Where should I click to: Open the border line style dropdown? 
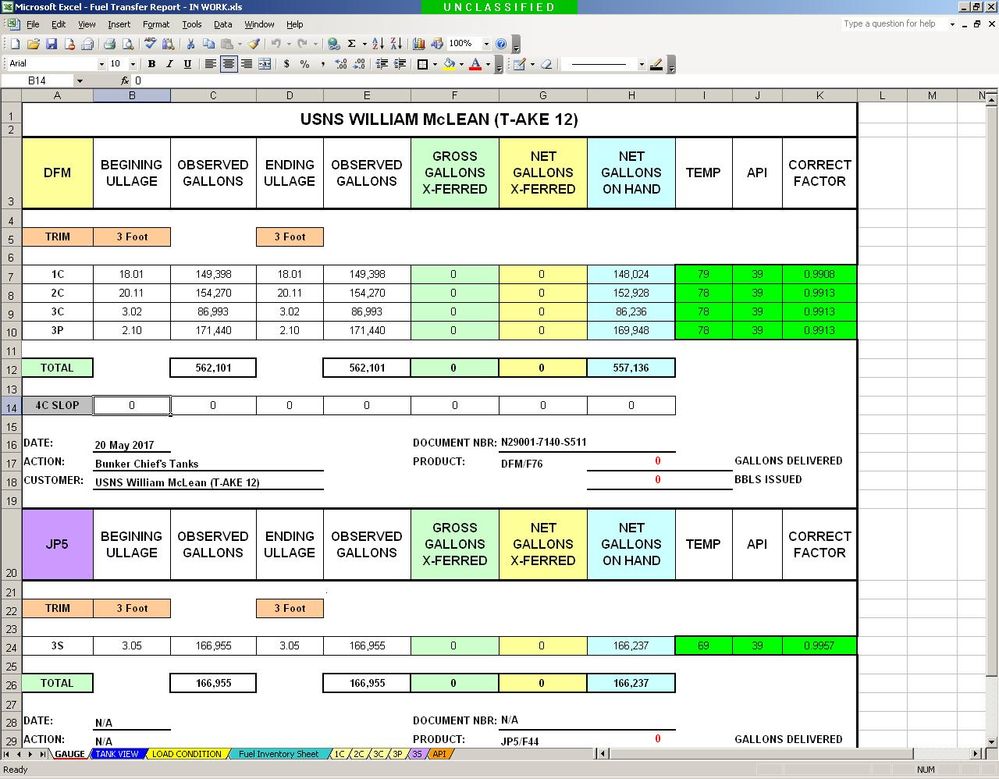(x=642, y=64)
